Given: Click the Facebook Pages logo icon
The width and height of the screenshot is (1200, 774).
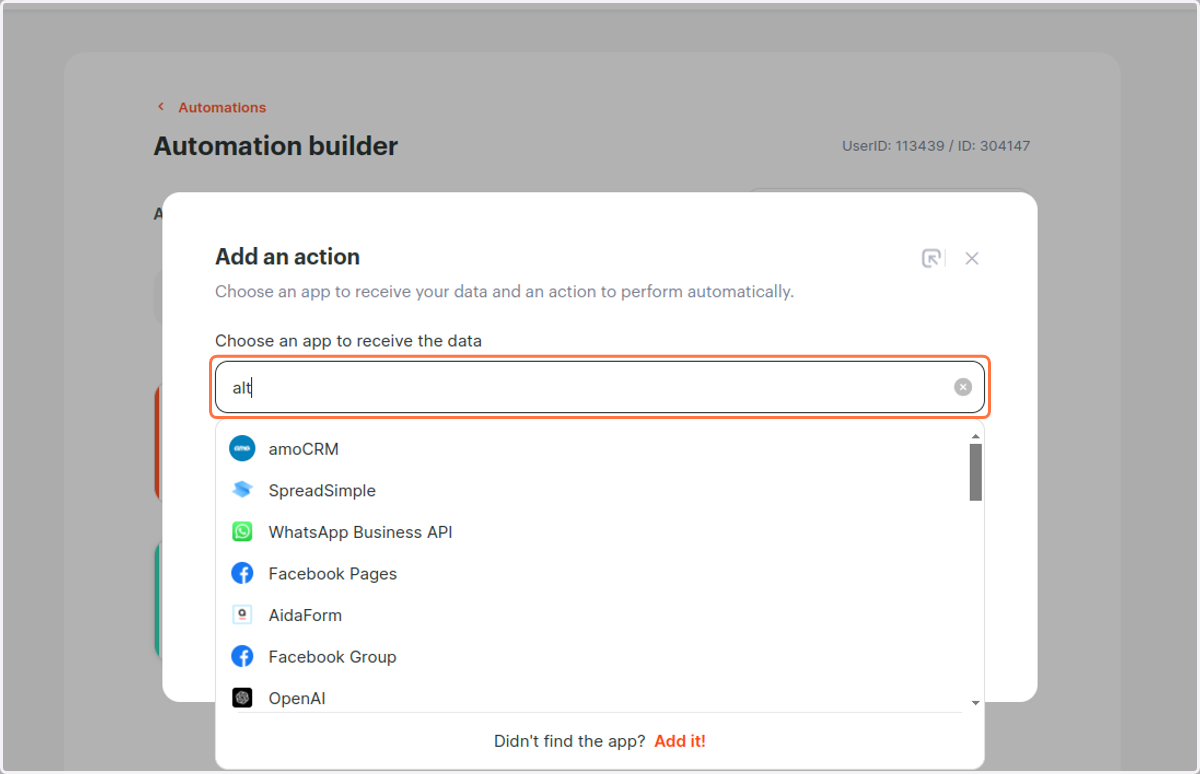Looking at the screenshot, I should pyautogui.click(x=242, y=573).
